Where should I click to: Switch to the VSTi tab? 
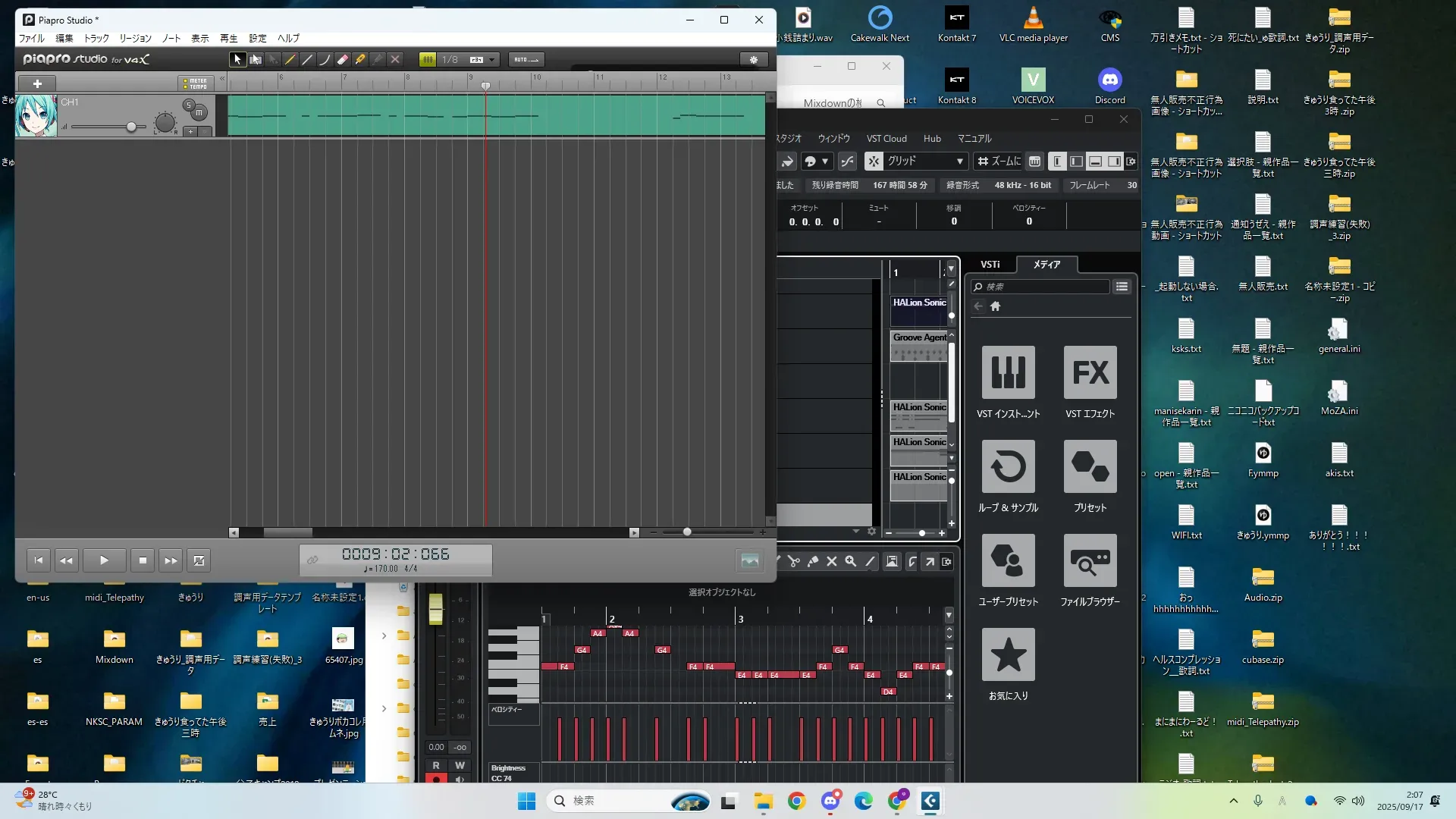tap(990, 264)
